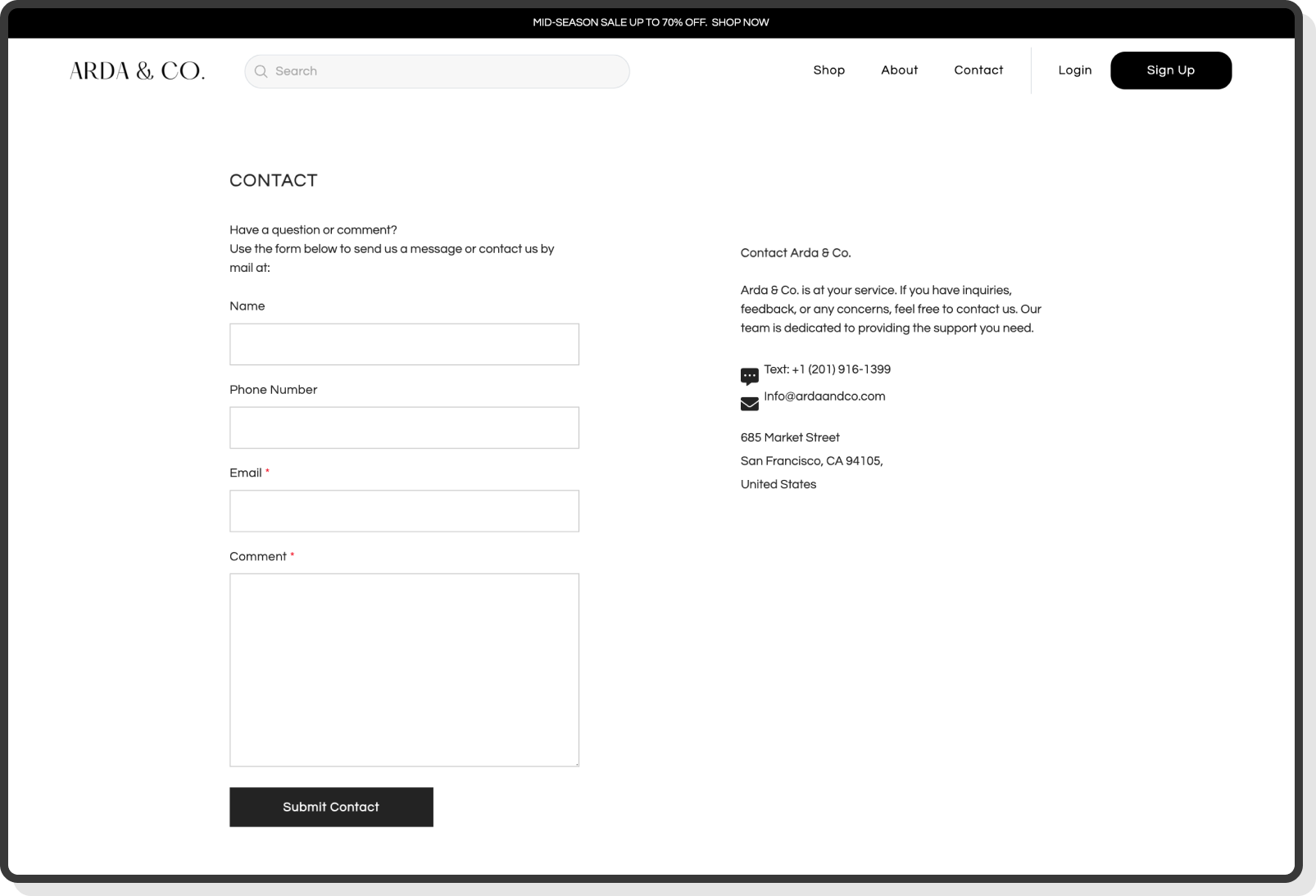This screenshot has width=1316, height=896.
Task: Click inside the Name input field
Action: pyautogui.click(x=404, y=344)
